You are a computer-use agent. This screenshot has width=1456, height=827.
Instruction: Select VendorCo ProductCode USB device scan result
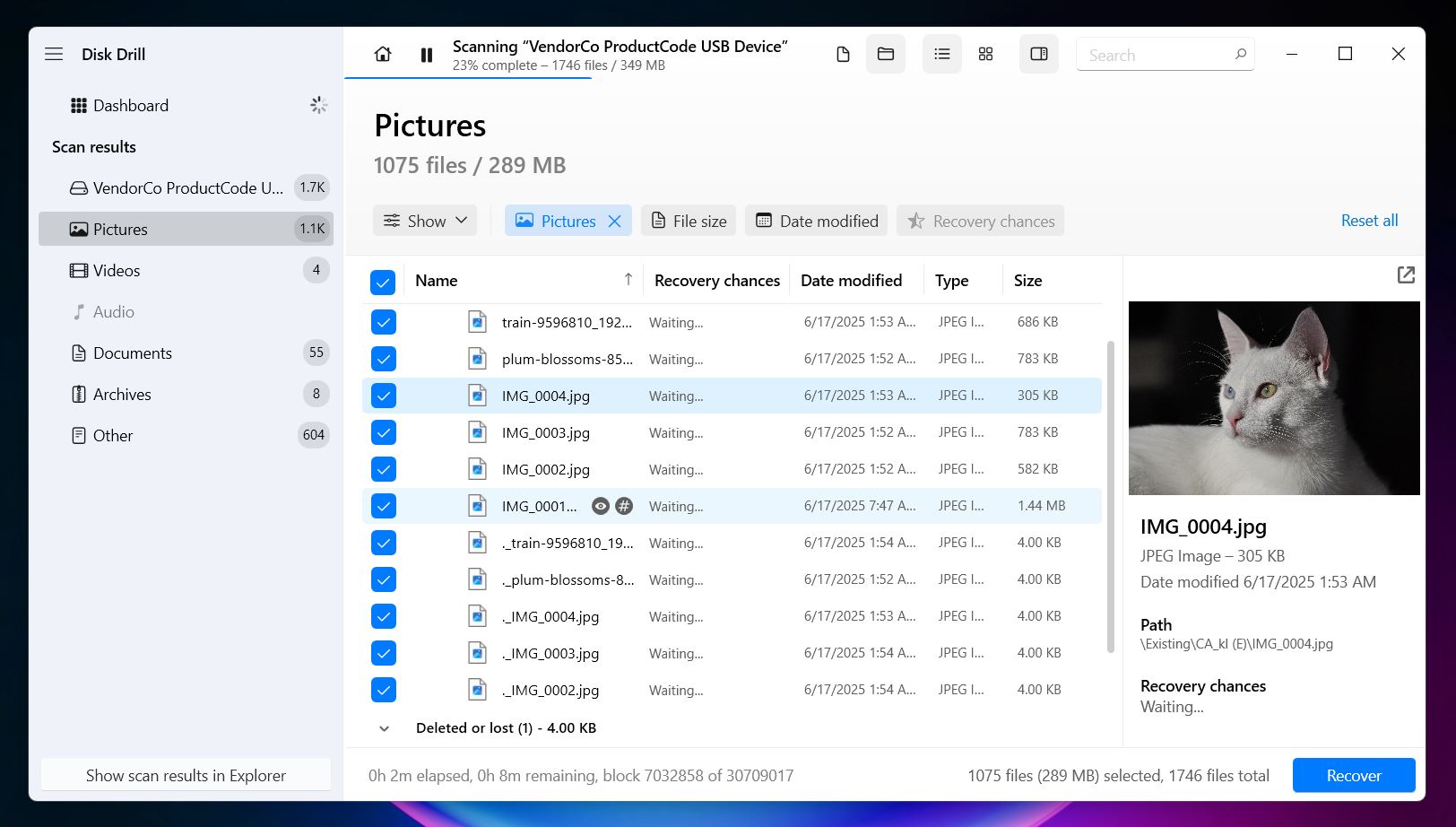[186, 188]
